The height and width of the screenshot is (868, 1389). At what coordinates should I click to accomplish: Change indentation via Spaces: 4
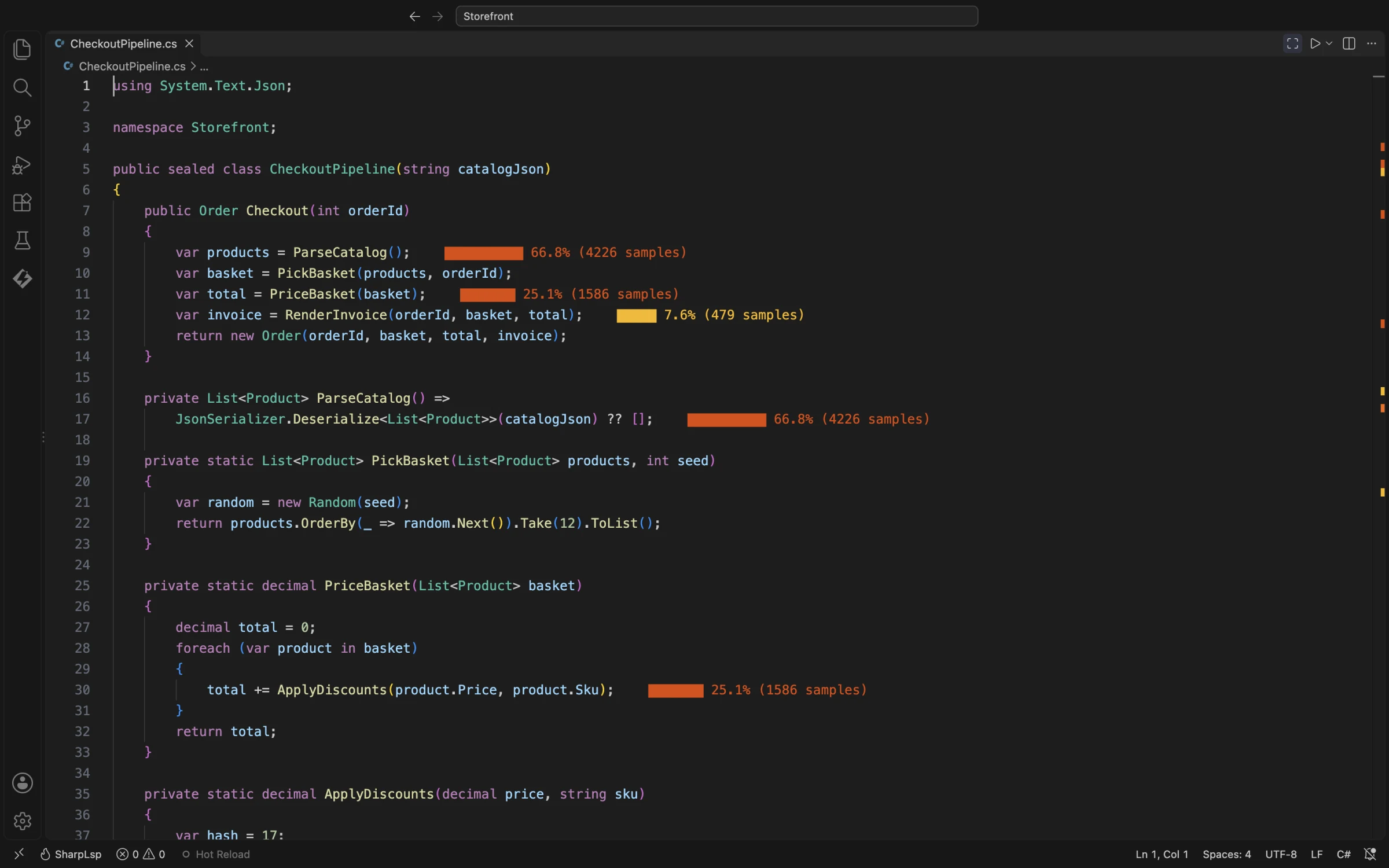click(1226, 854)
